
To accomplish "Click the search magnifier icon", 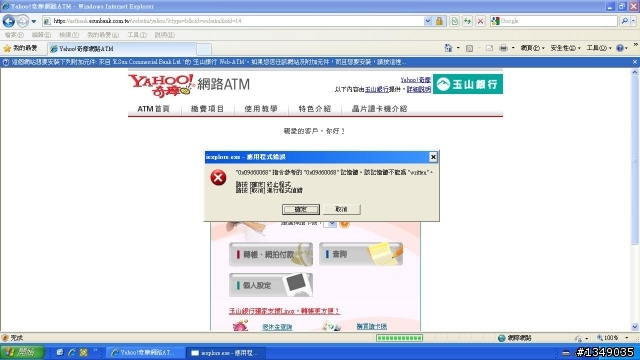I will [x=624, y=21].
